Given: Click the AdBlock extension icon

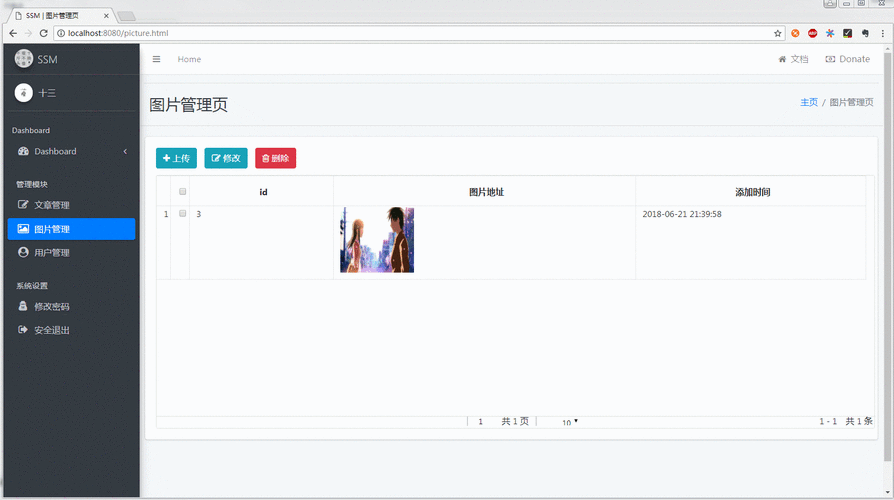Looking at the screenshot, I should (812, 33).
